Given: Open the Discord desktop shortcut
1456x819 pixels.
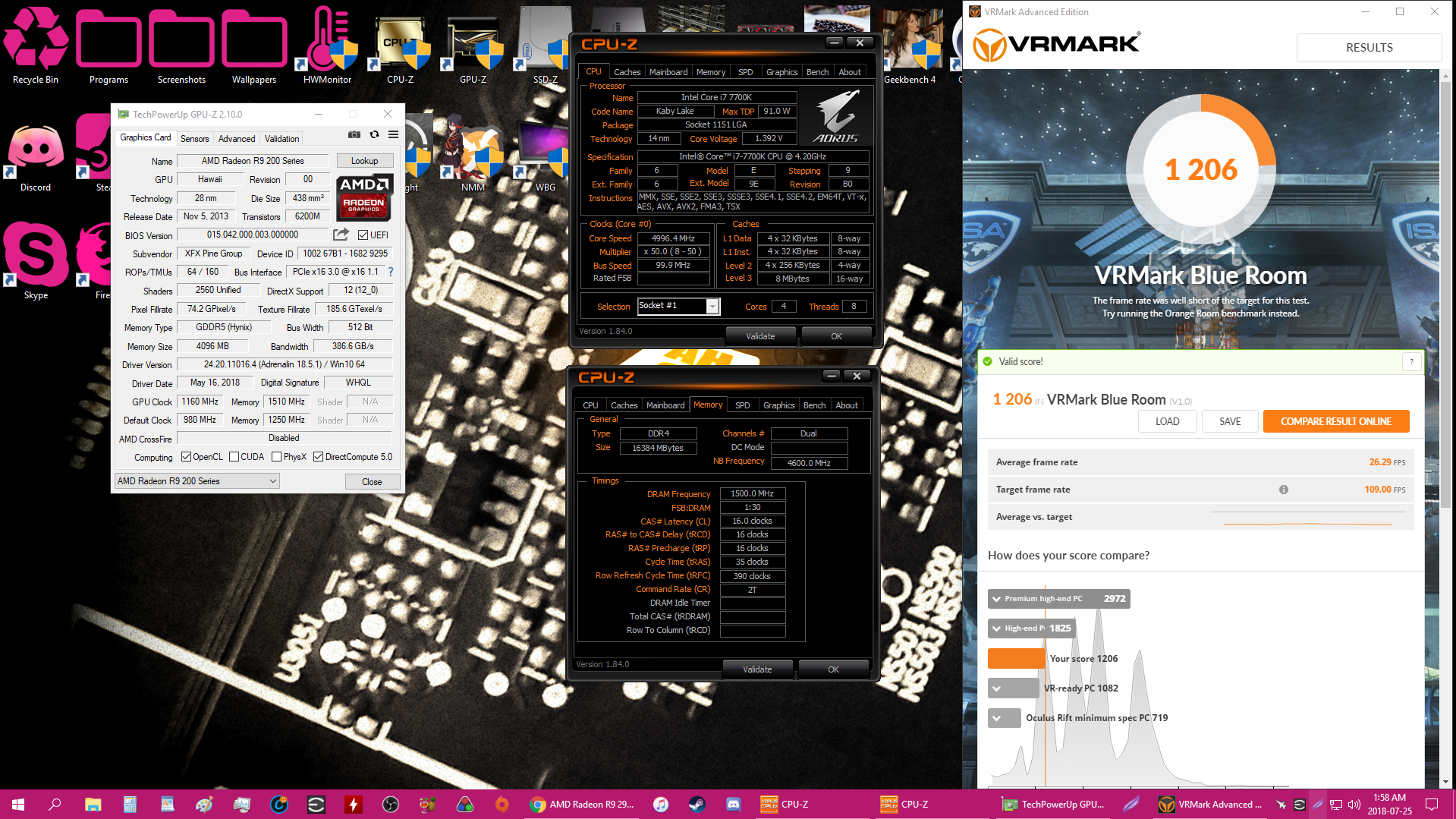Looking at the screenshot, I should 36,156.
